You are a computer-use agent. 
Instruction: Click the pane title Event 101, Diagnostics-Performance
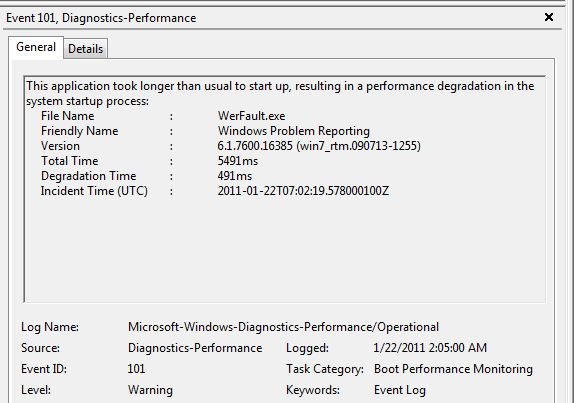tap(101, 18)
